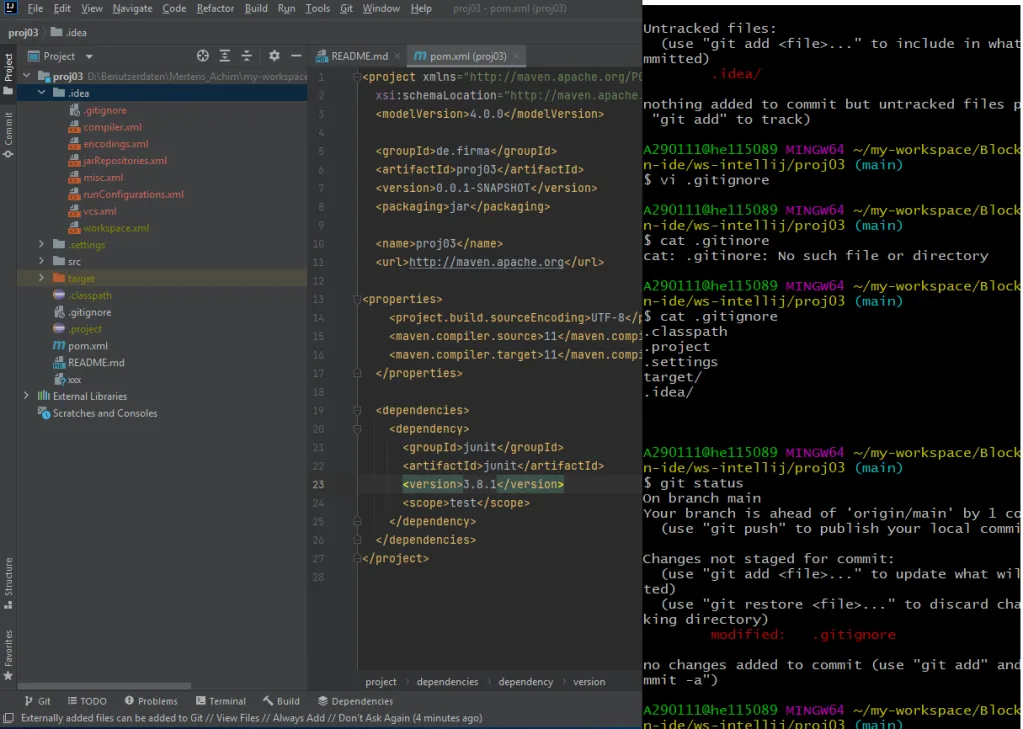This screenshot has width=1023, height=729.
Task: Expand External Libraries node
Action: (27, 396)
